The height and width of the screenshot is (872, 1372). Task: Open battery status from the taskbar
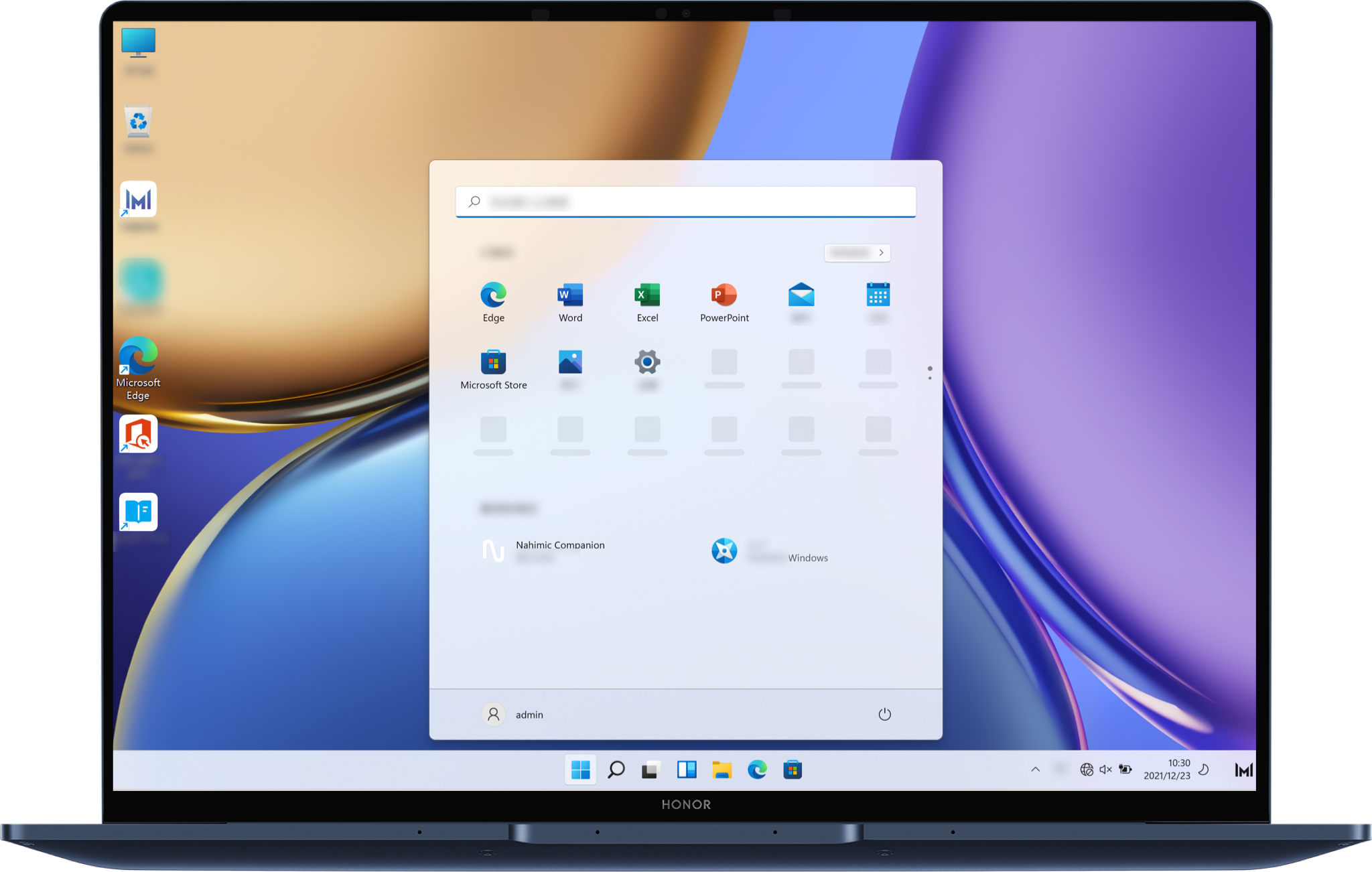1125,769
